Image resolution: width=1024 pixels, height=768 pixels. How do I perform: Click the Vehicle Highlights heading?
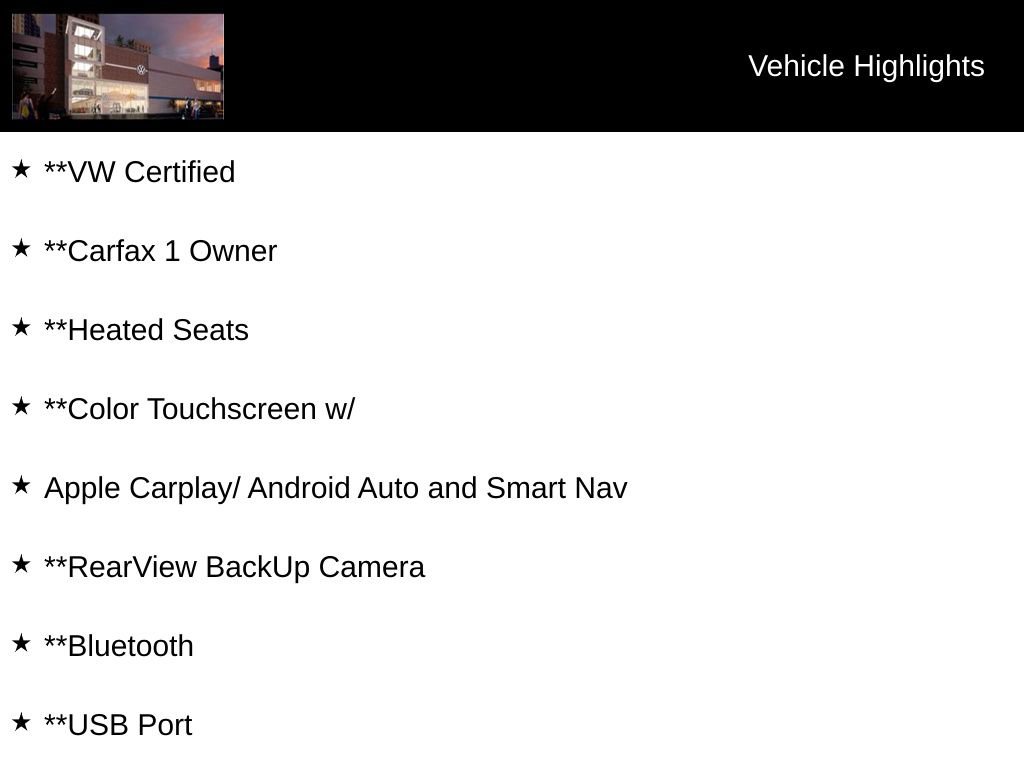coord(866,66)
